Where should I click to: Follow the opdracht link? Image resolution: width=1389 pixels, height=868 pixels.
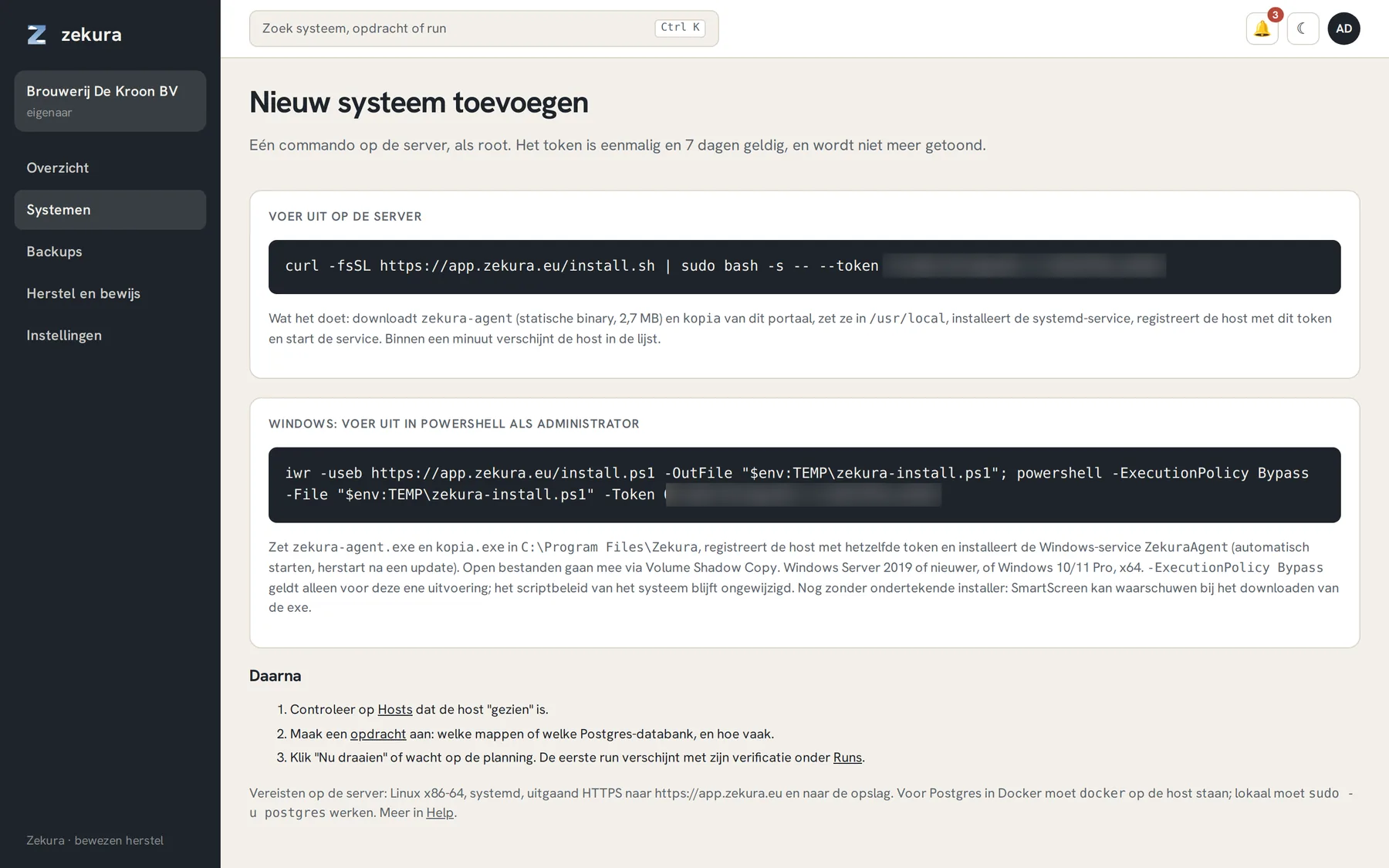coord(378,734)
